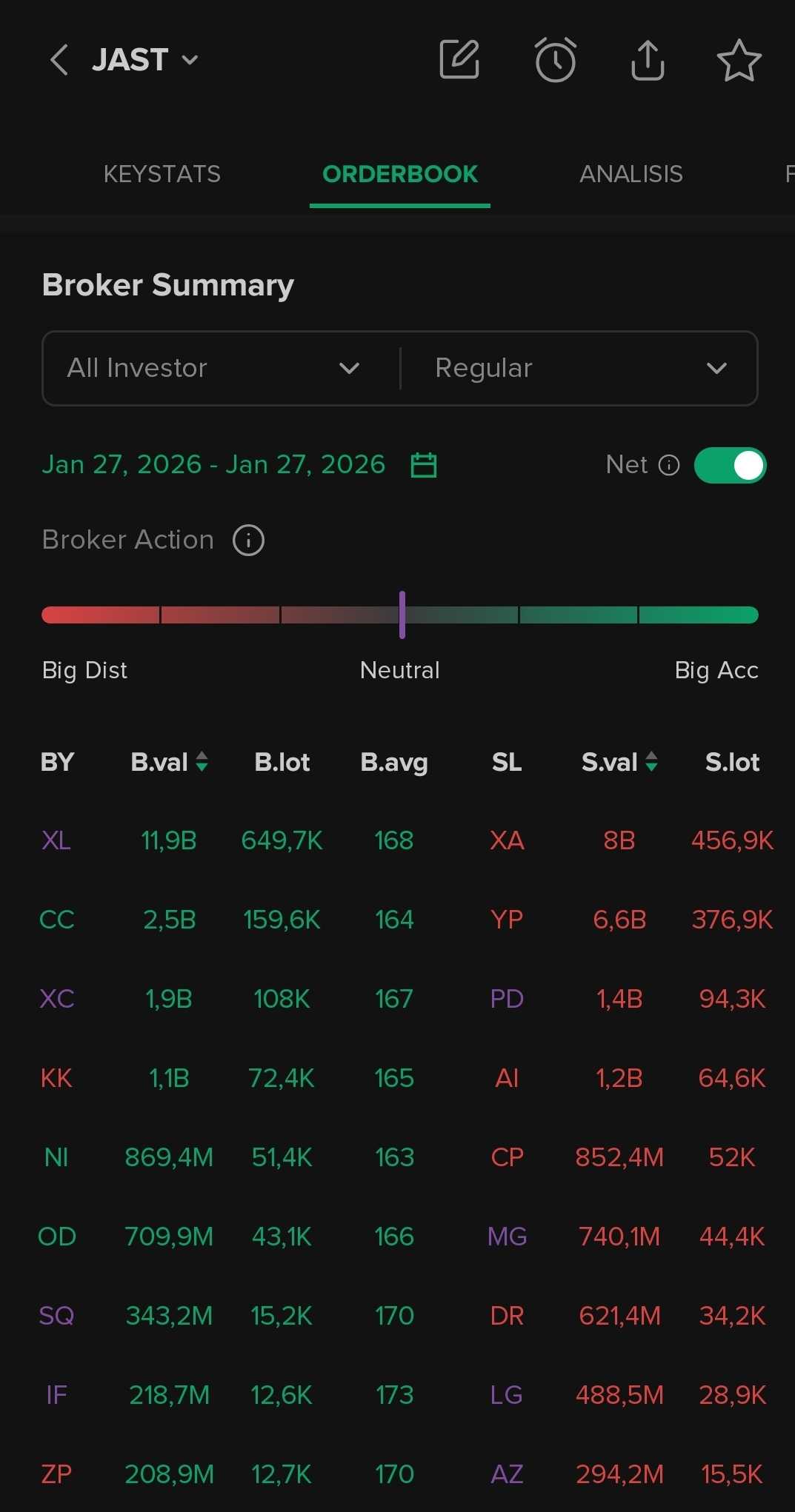Tap the info icon beside Net
795x1512 pixels.
[x=669, y=465]
